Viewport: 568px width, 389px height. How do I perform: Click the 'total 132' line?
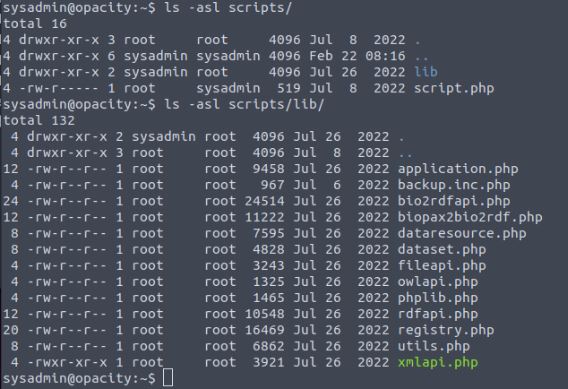click(39, 120)
